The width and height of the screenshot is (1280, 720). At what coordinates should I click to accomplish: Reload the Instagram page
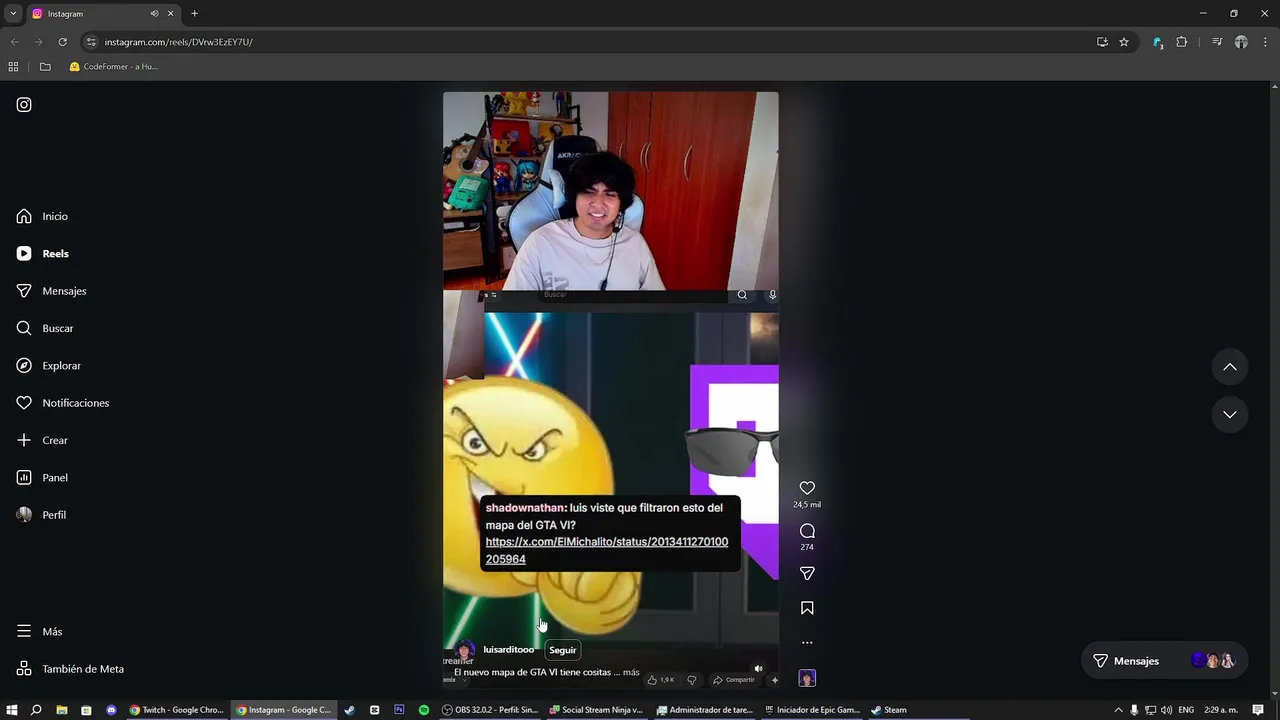click(62, 42)
